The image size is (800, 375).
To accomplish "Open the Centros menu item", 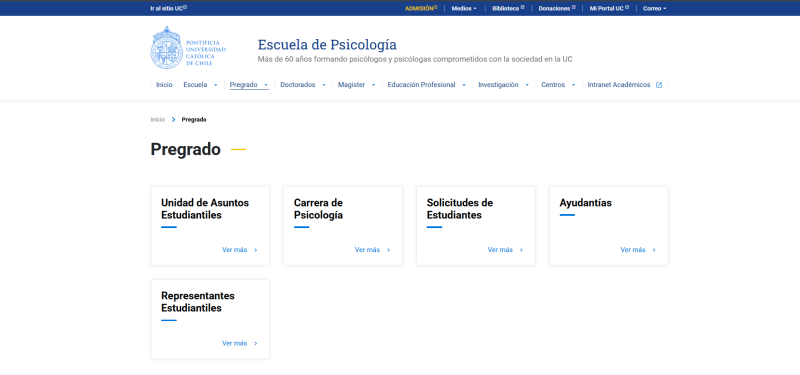I will (x=553, y=85).
